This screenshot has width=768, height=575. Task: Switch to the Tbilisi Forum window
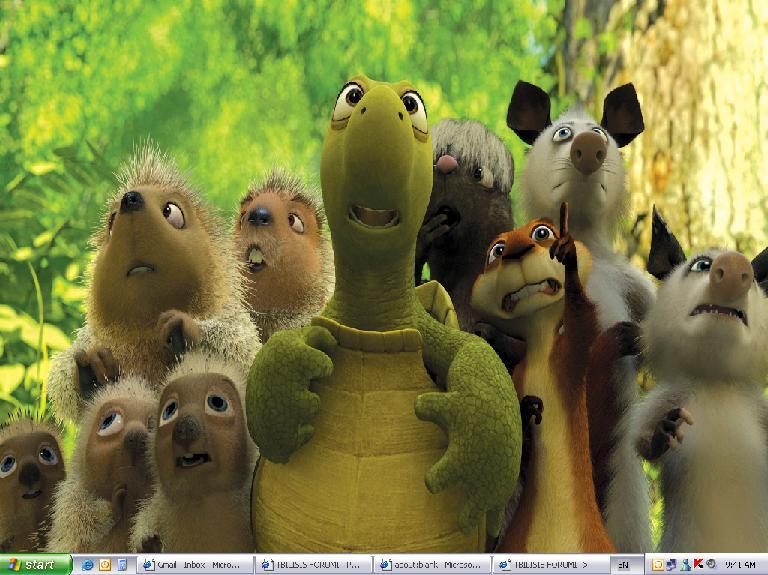click(x=551, y=565)
